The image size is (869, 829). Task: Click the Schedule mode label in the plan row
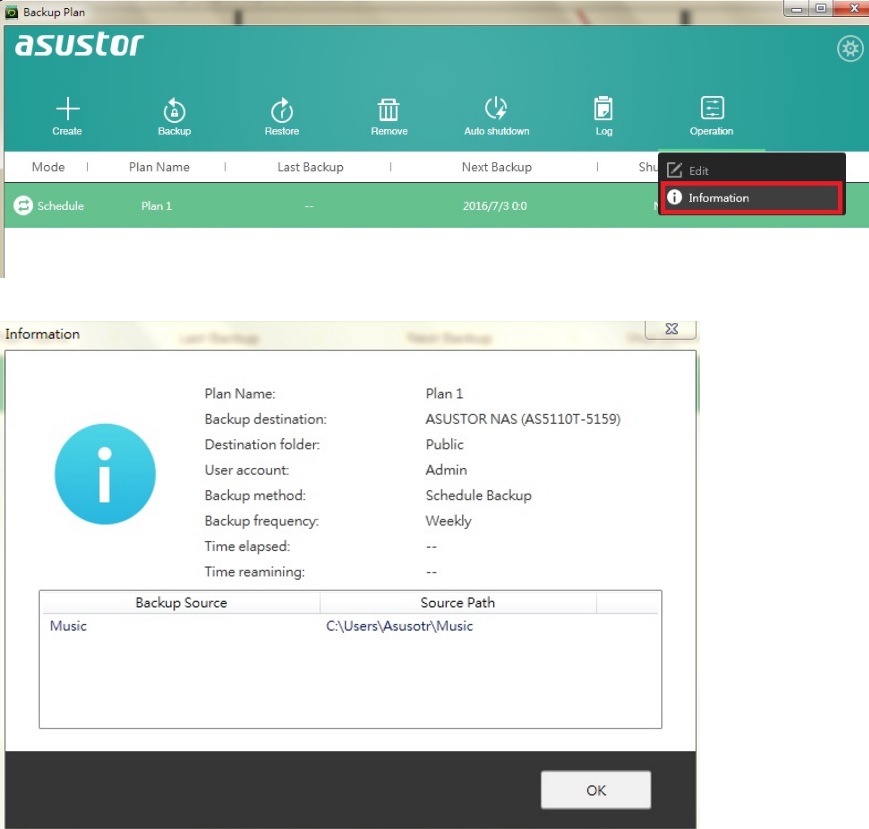(60, 206)
